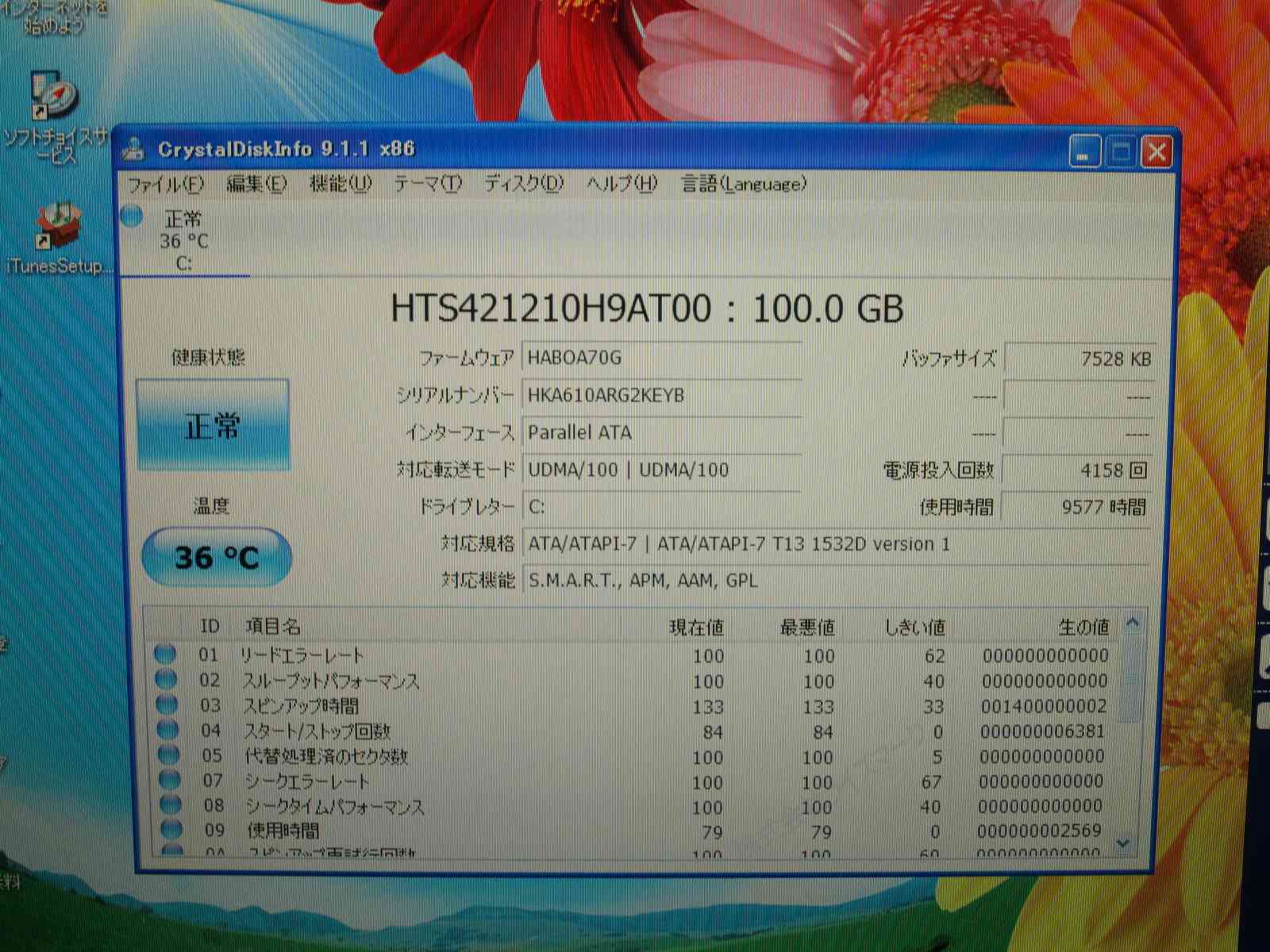Click status circle for スピンアップ時間 row
This screenshot has height=952, width=1270.
coord(167,704)
